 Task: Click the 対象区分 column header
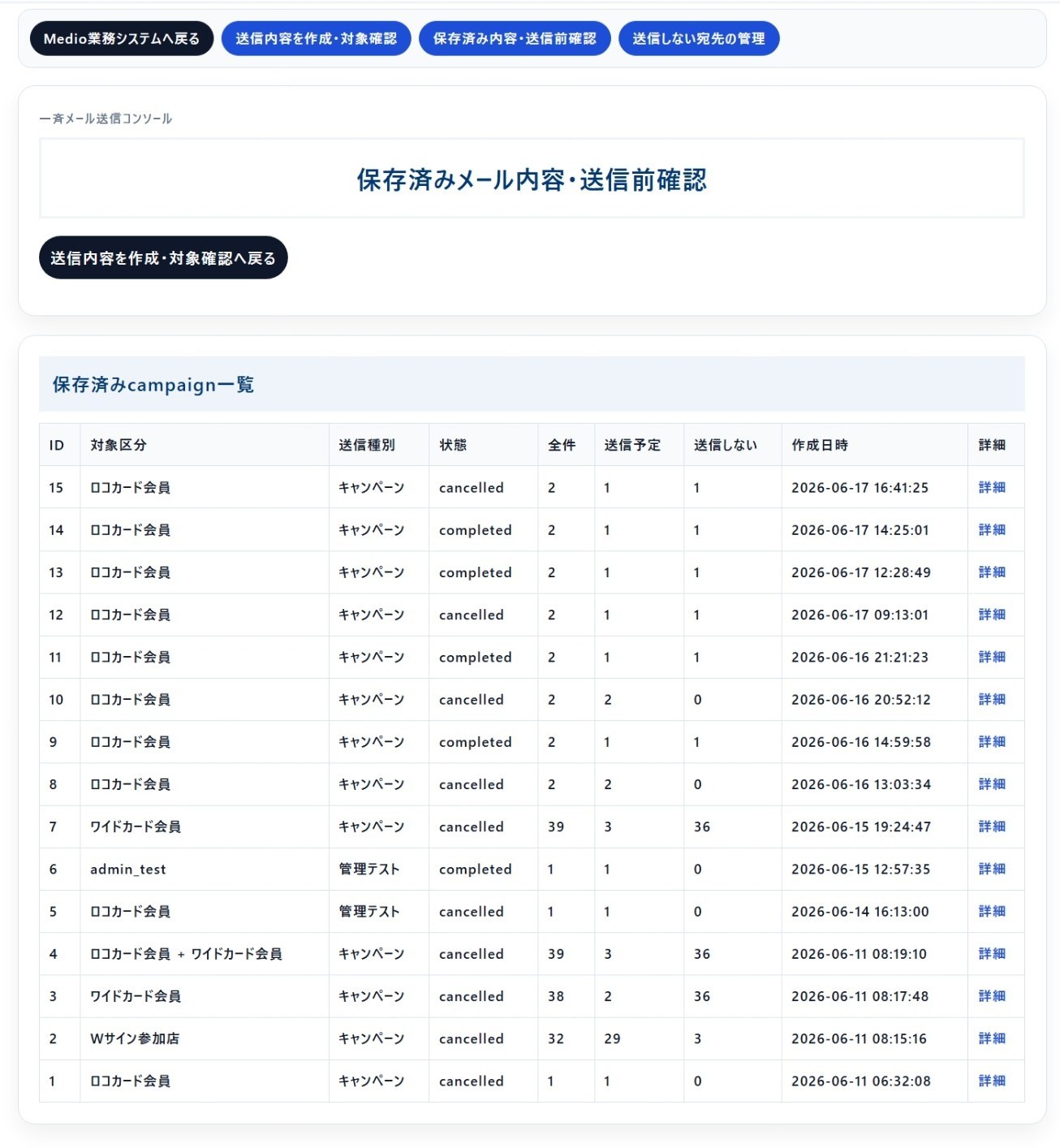[x=205, y=445]
